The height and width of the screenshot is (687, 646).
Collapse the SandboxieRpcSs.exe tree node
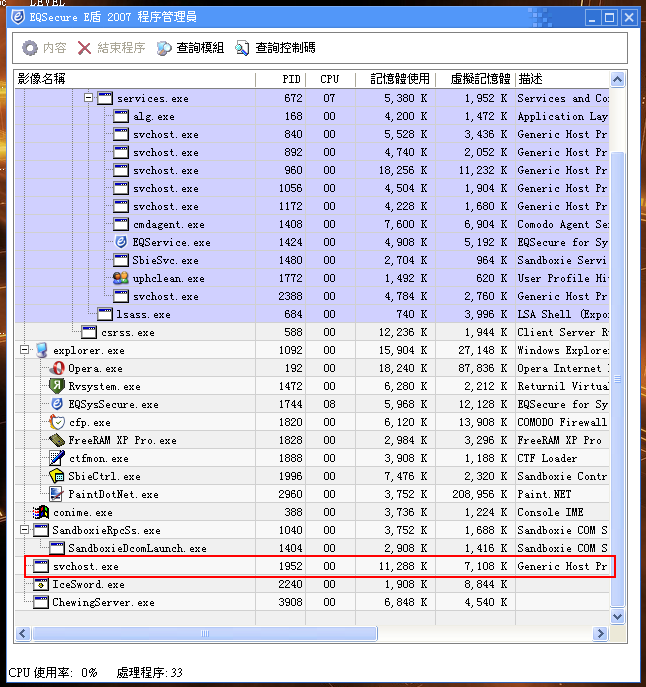pos(25,530)
